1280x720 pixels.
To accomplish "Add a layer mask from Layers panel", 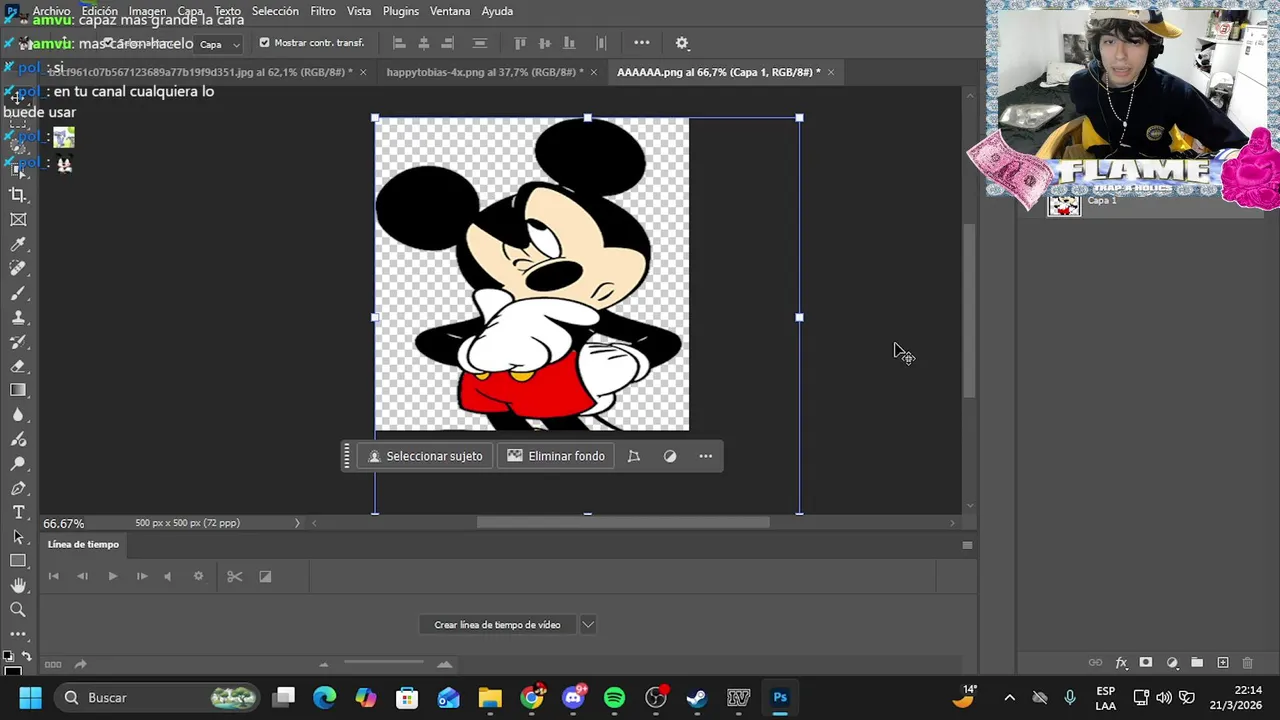I will click(x=1146, y=663).
